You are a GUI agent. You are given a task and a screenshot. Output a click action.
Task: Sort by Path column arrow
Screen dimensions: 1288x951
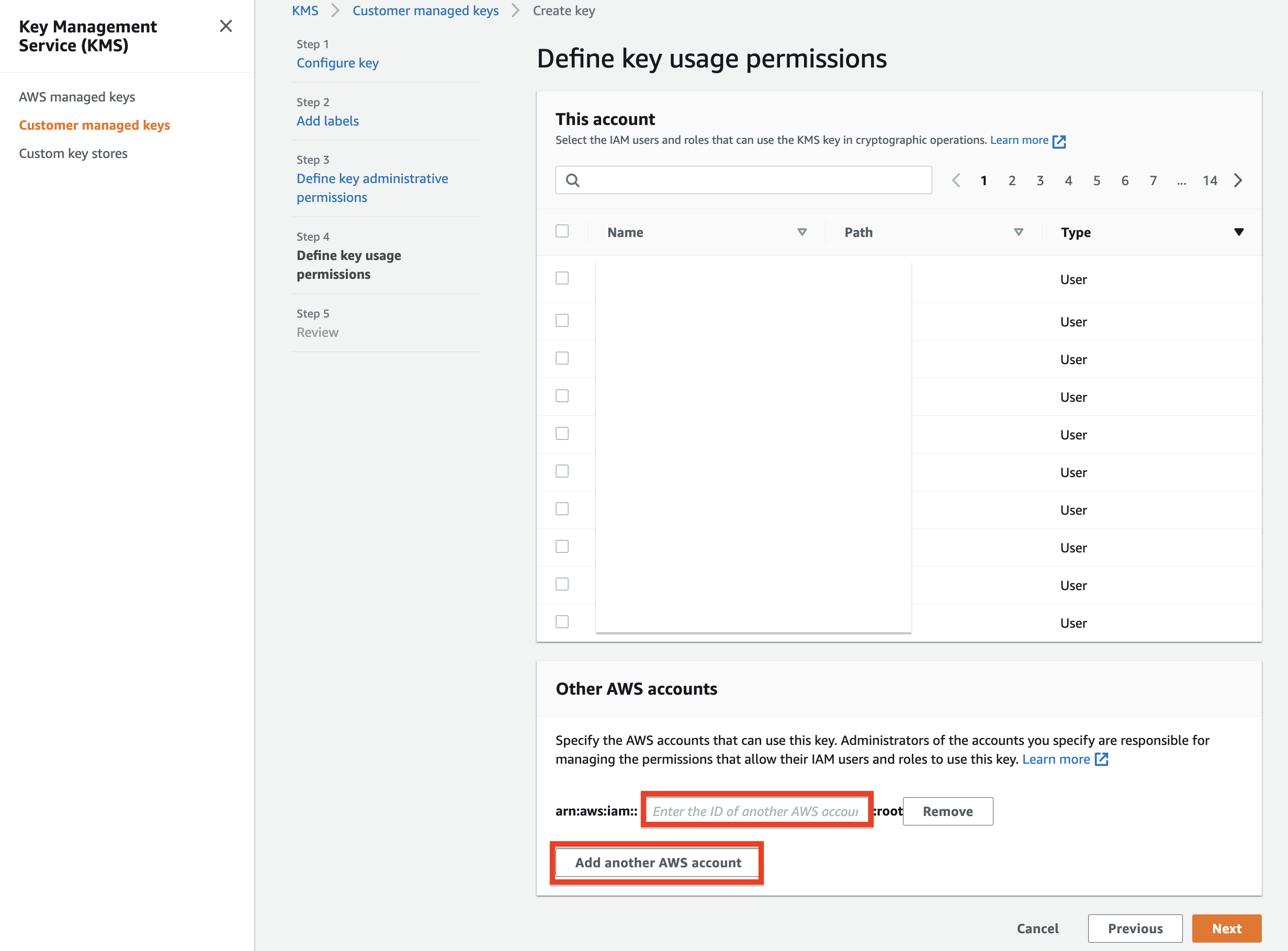pyautogui.click(x=1018, y=232)
